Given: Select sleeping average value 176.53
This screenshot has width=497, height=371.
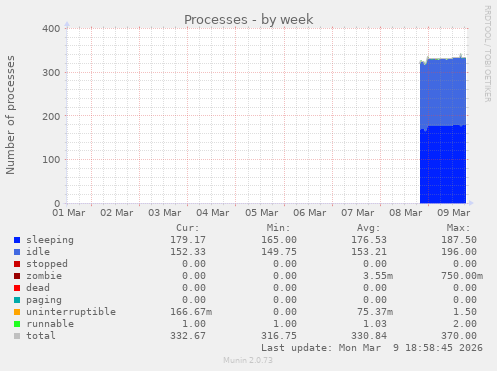Looking at the screenshot, I should pyautogui.click(x=369, y=240).
